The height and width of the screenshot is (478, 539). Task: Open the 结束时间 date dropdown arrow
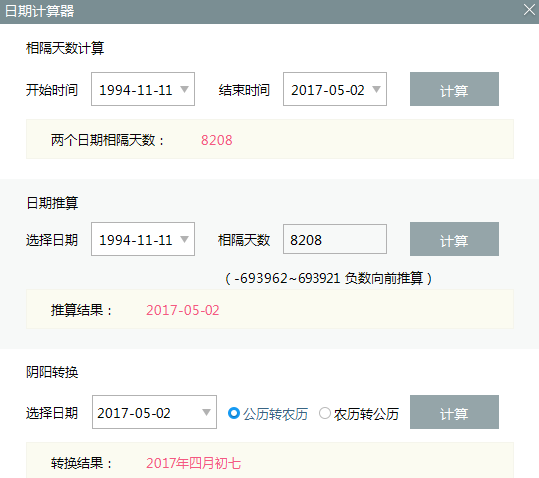pos(376,89)
